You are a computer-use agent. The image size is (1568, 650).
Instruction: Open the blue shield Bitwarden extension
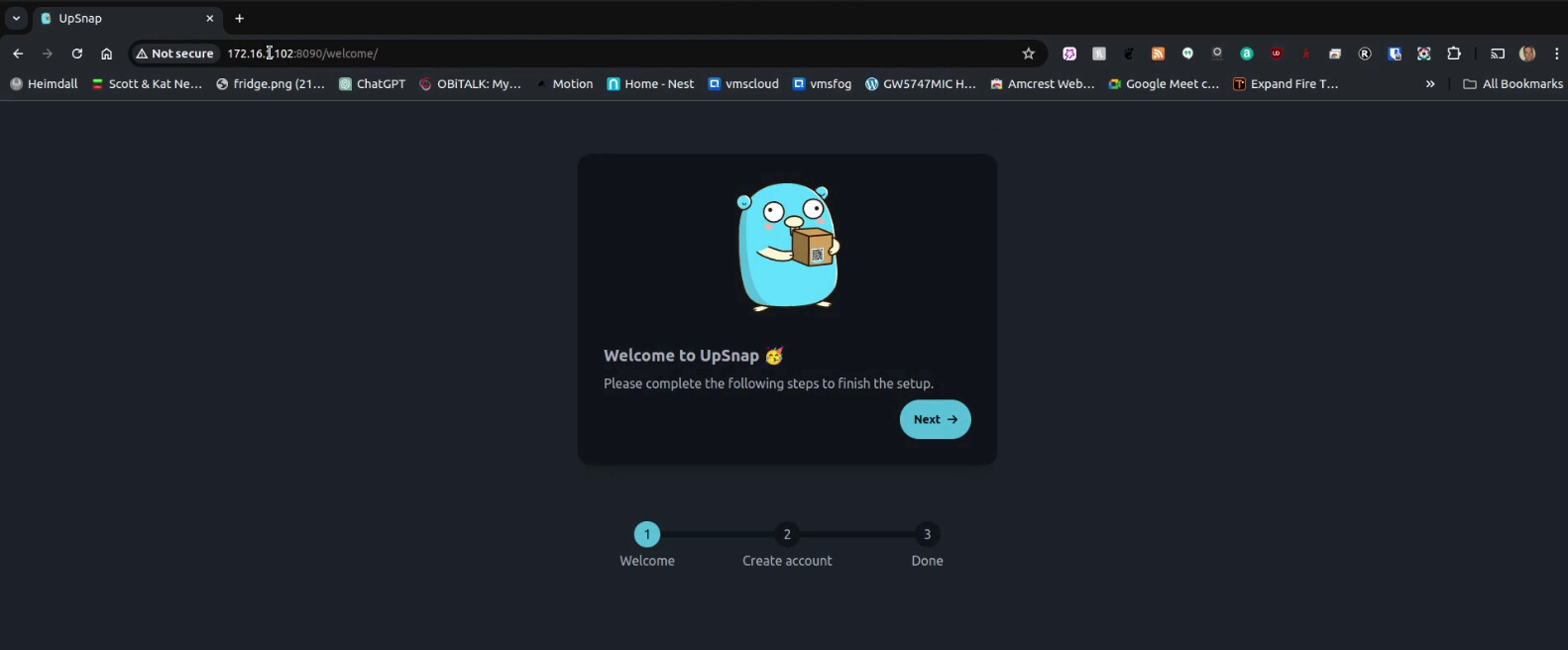pyautogui.click(x=1395, y=54)
